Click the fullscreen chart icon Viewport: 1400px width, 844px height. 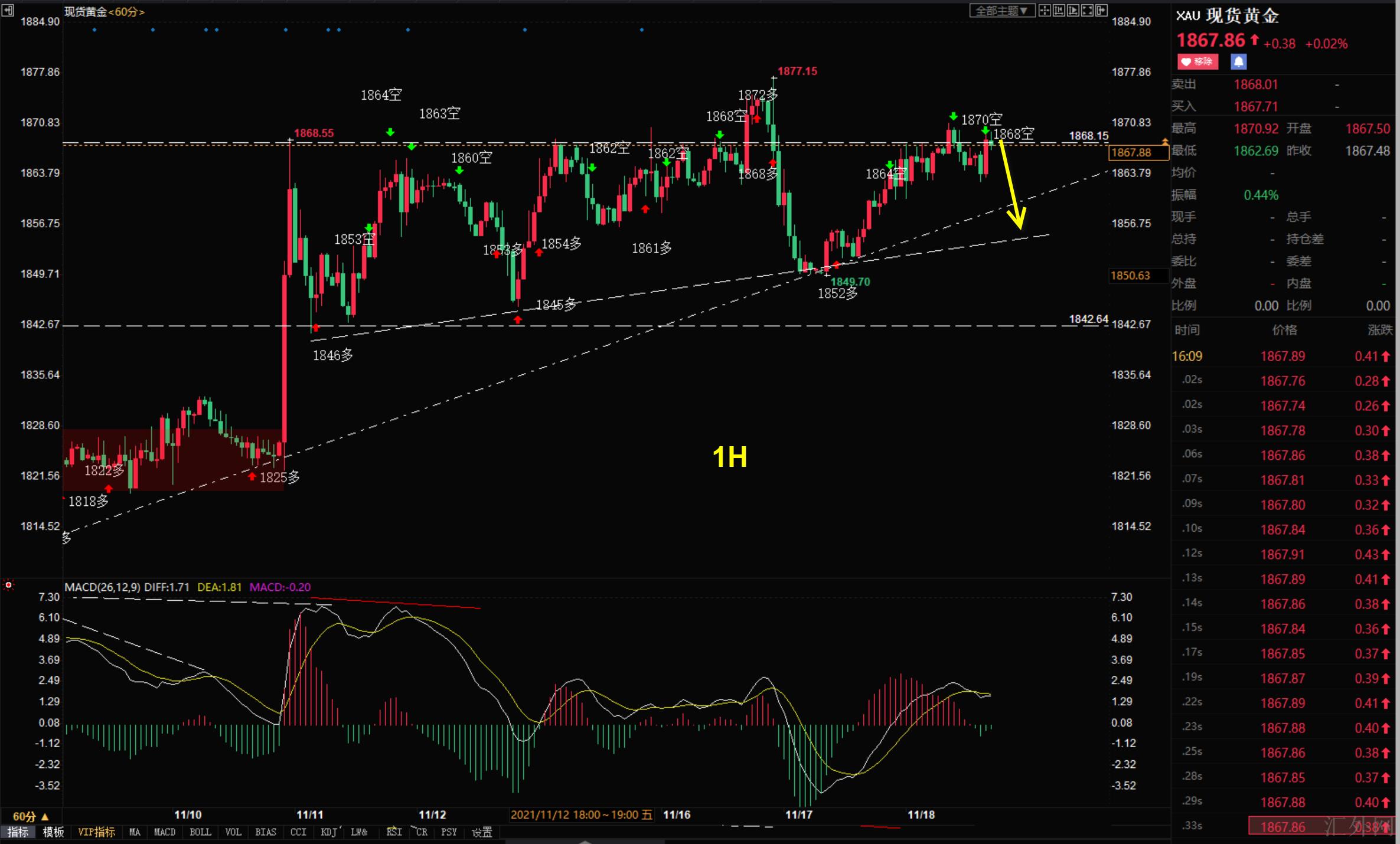(x=1087, y=11)
